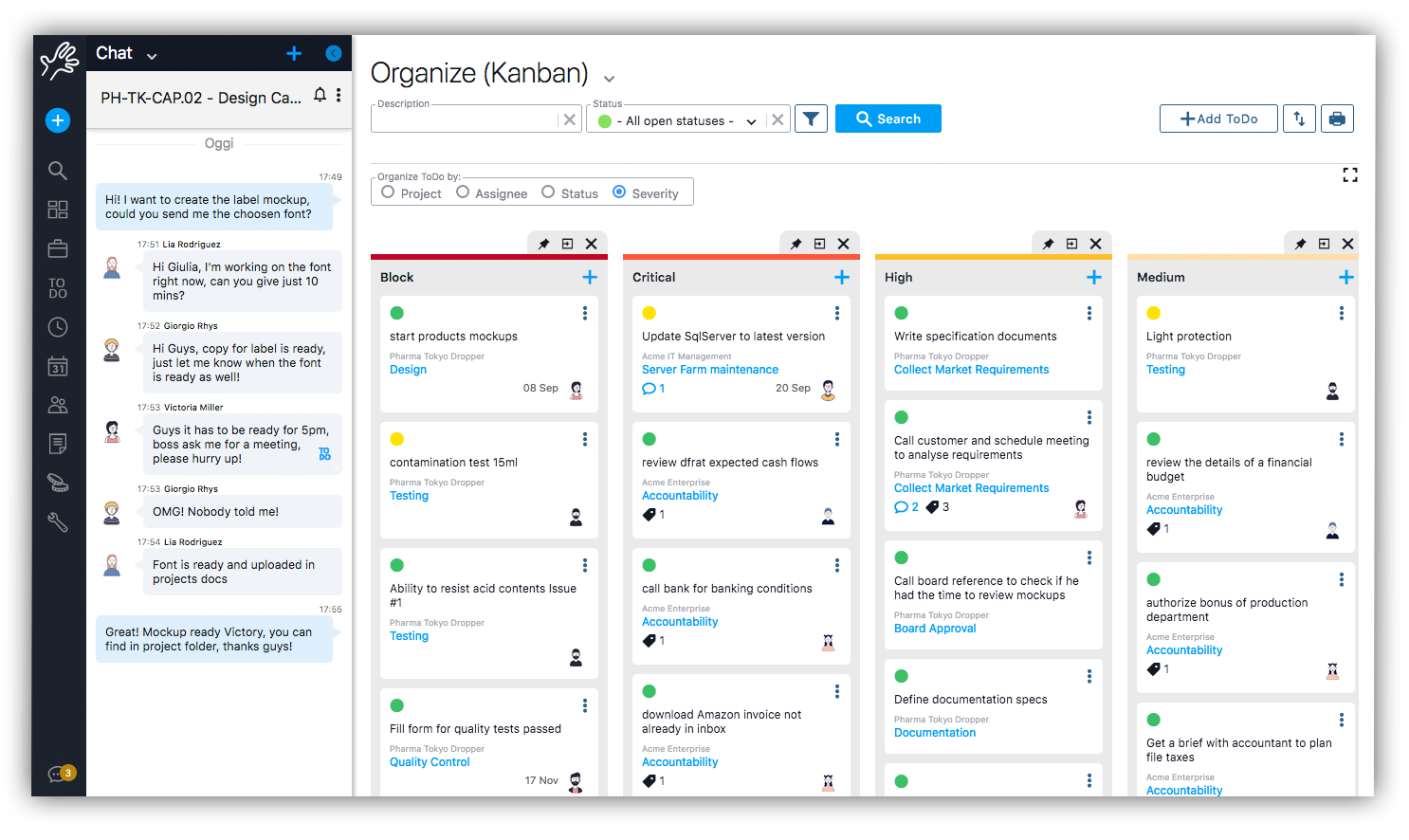The image size is (1409, 840).
Task: Open menu of Write specification documents card
Action: 1089,313
